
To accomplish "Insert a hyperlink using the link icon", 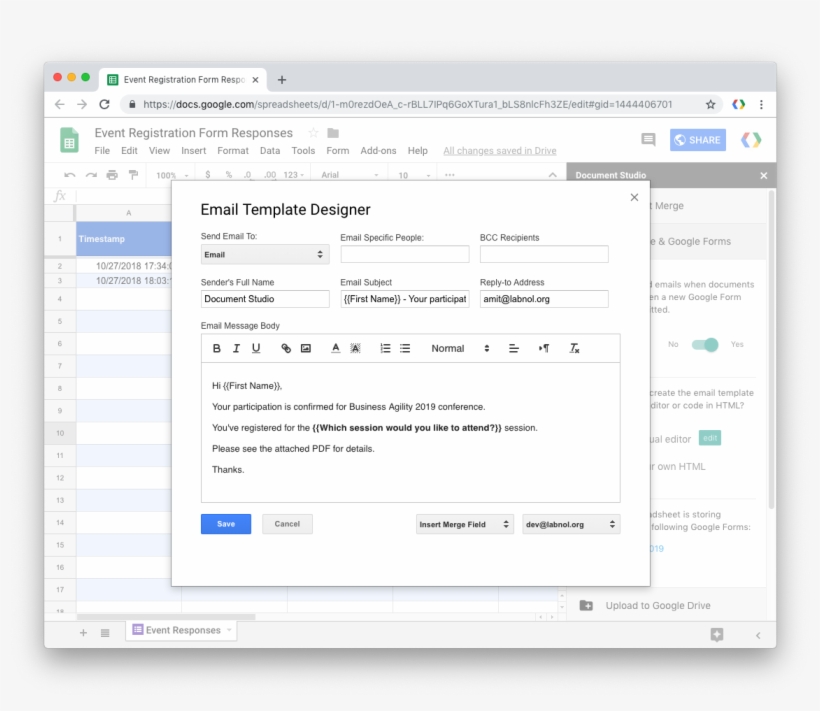I will pos(286,348).
